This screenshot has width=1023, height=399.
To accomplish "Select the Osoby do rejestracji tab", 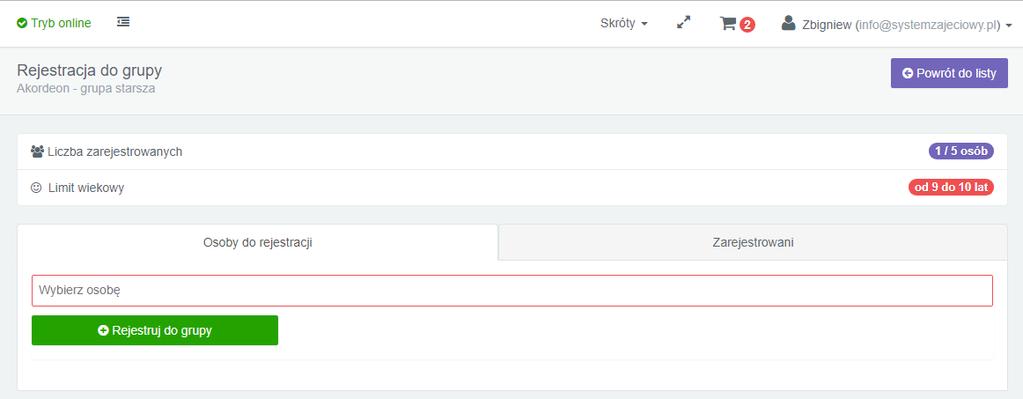I will coord(258,243).
